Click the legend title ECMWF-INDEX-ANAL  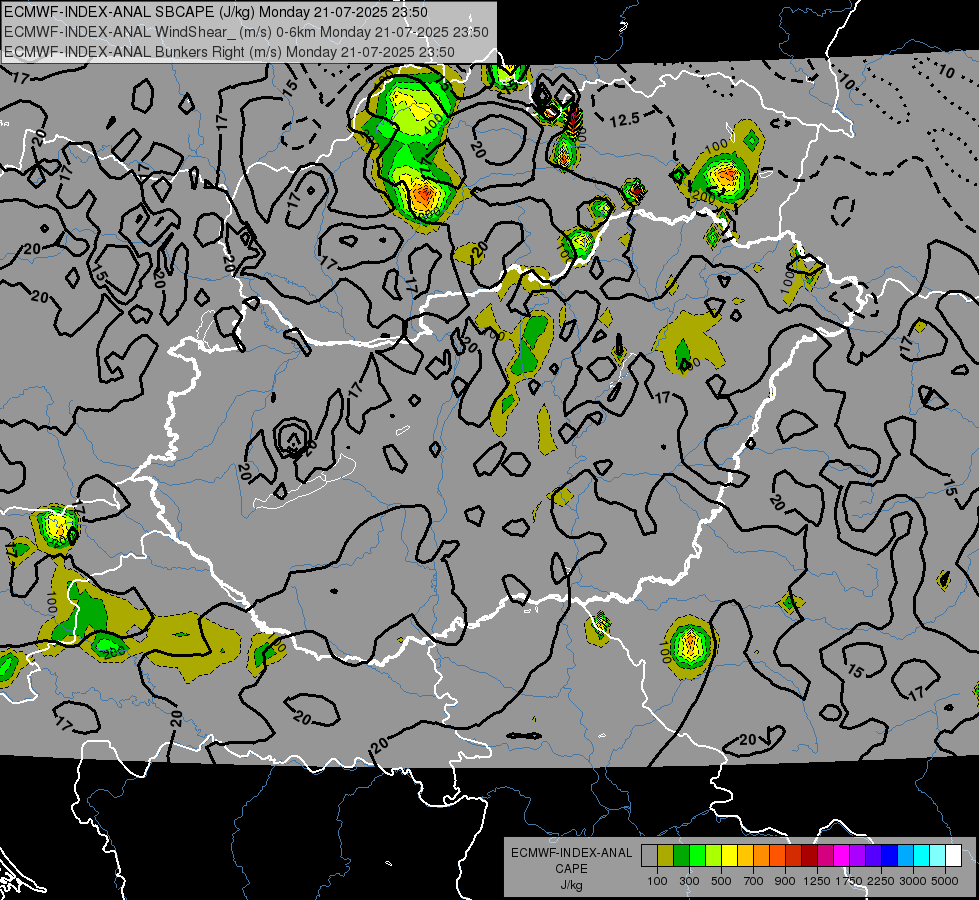(571, 853)
